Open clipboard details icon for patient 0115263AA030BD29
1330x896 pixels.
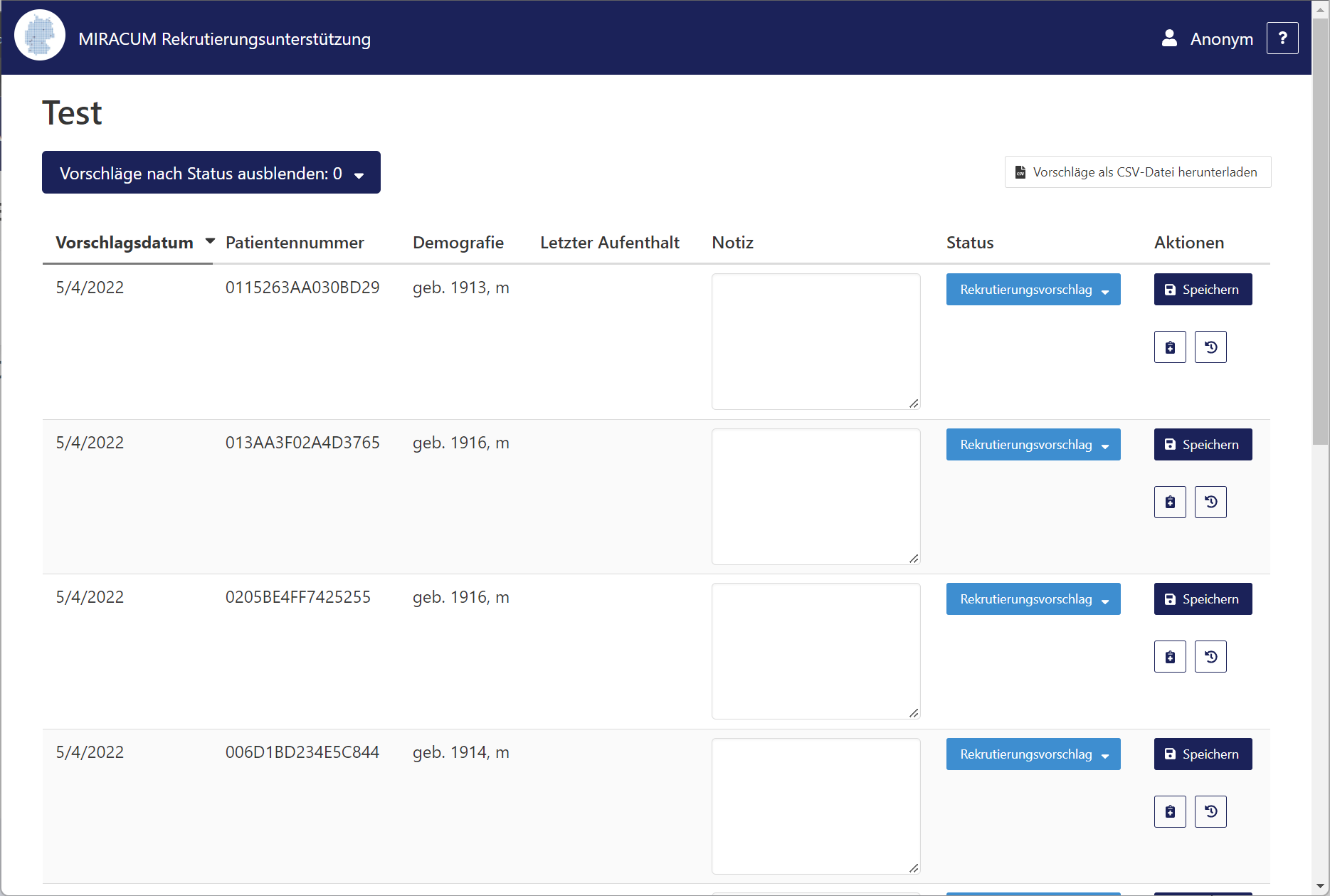pyautogui.click(x=1170, y=347)
